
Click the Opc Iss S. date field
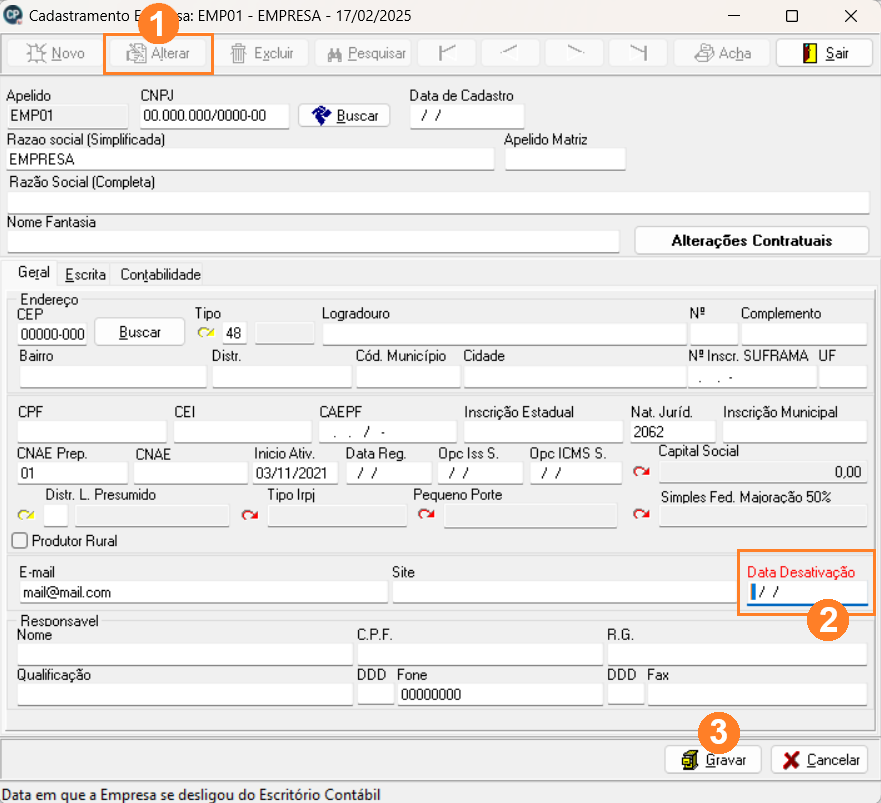pos(480,473)
